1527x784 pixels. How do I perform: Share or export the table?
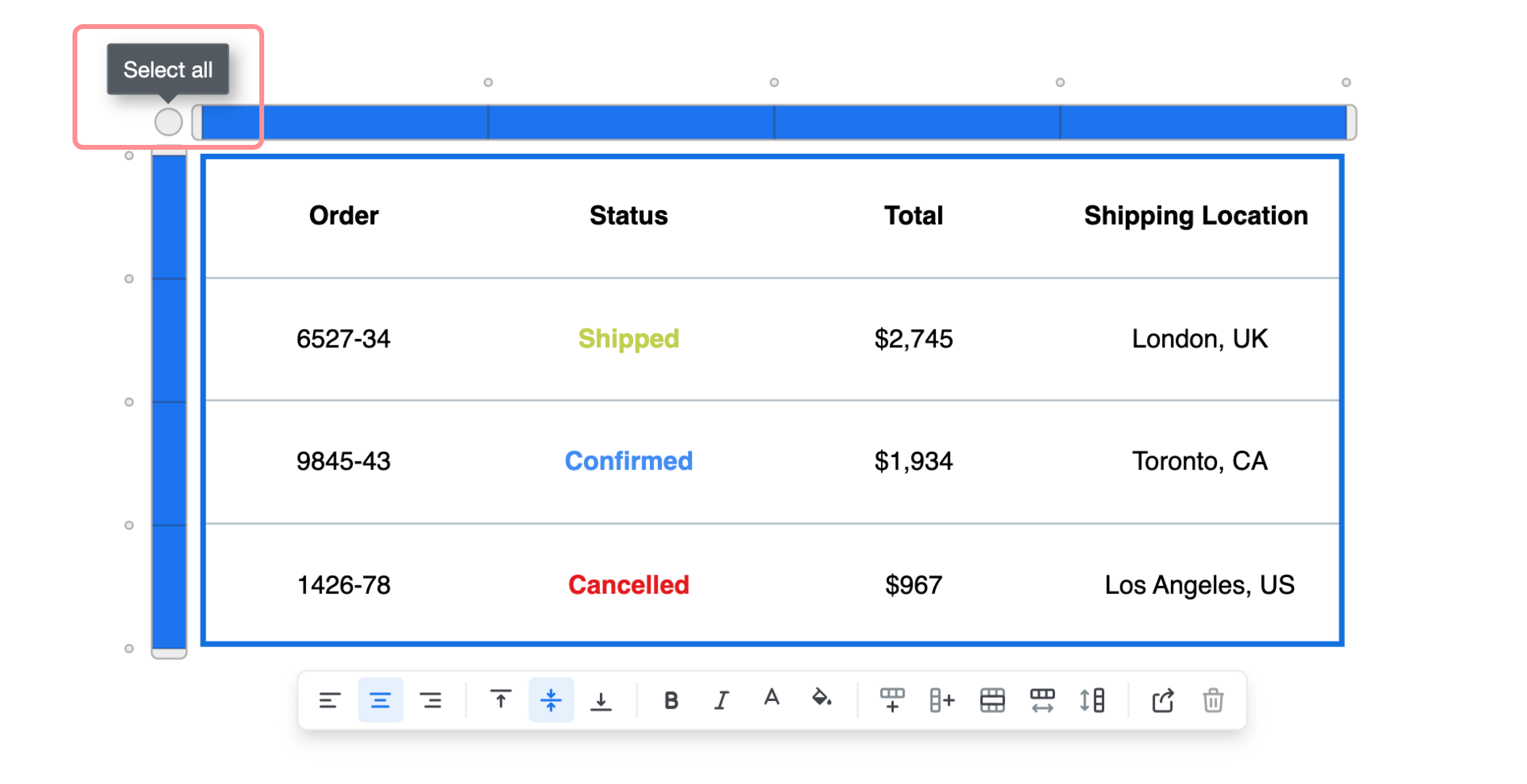tap(1163, 700)
